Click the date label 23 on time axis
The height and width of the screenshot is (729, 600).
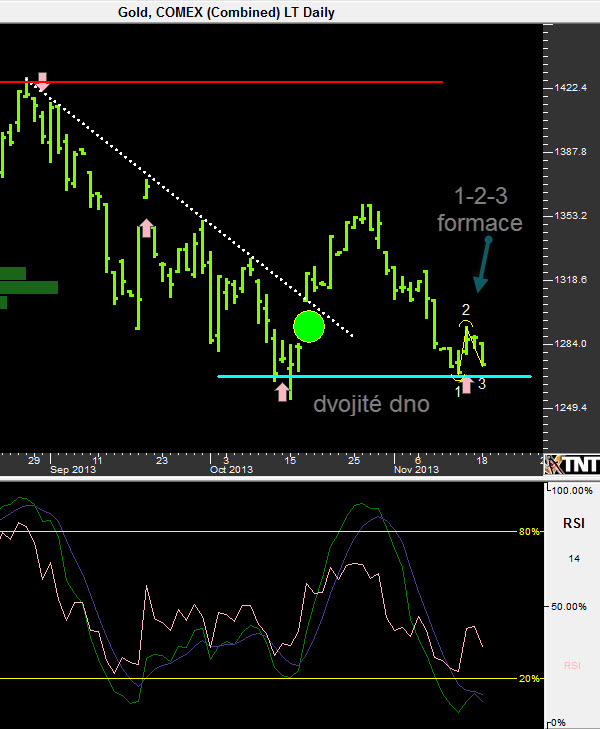161,460
